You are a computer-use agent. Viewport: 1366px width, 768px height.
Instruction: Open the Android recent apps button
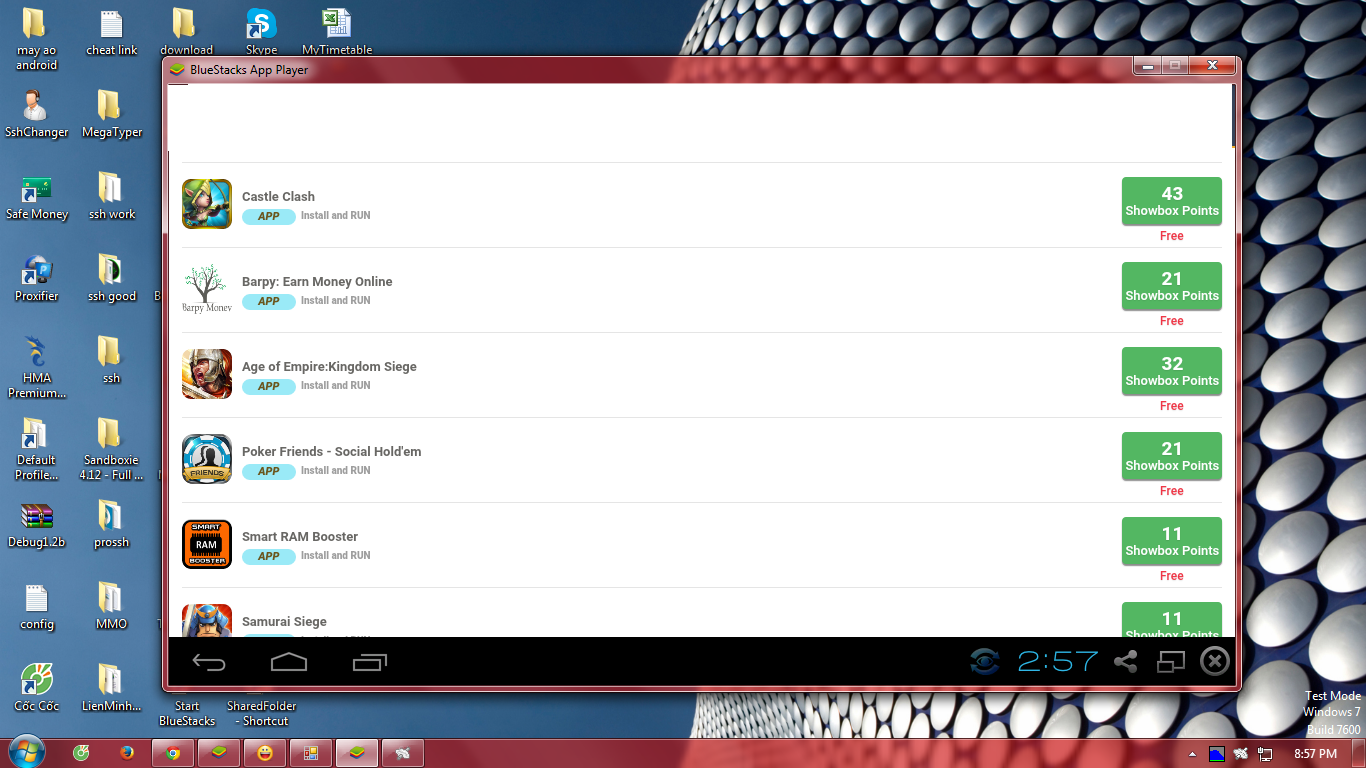point(370,662)
